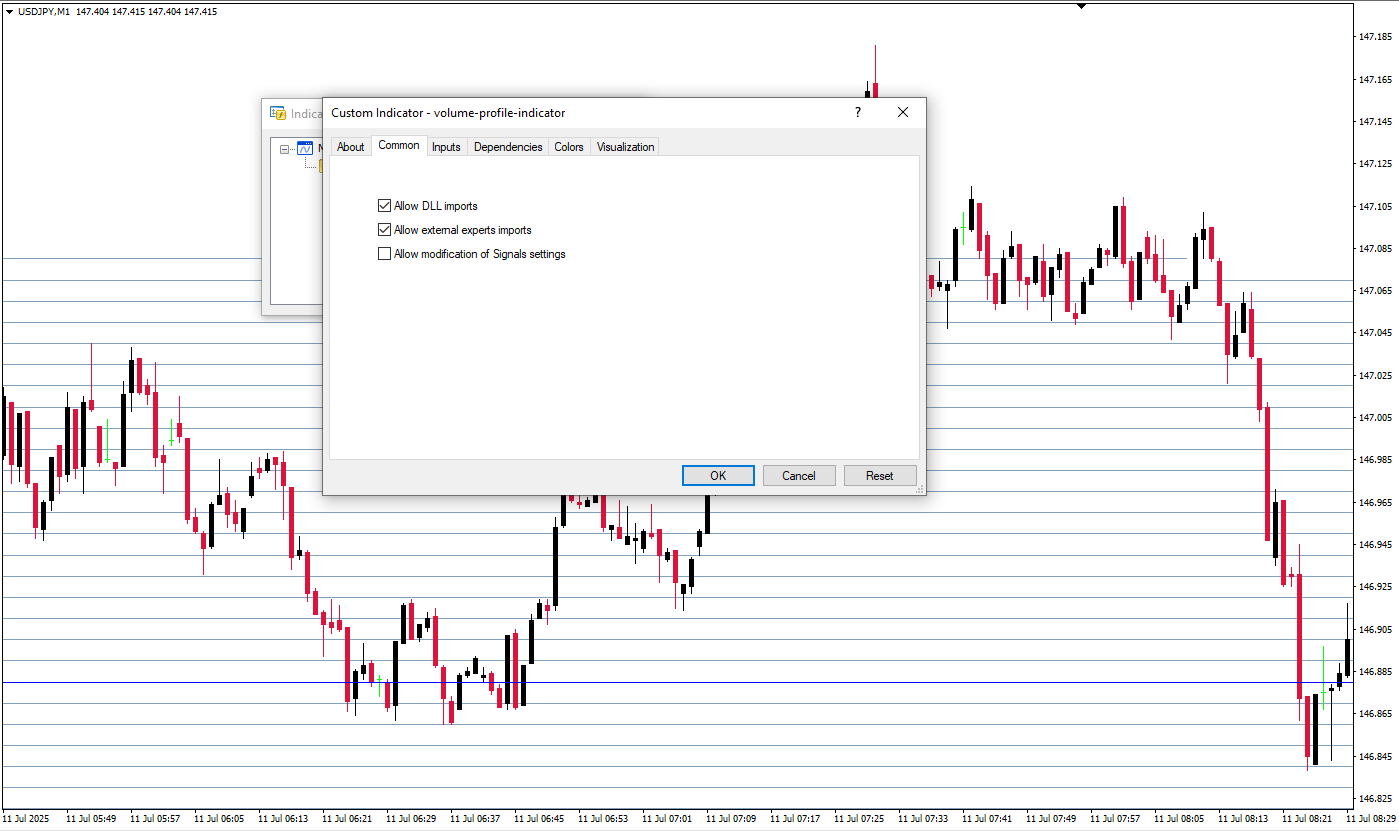Open the Colors tab

(x=569, y=147)
